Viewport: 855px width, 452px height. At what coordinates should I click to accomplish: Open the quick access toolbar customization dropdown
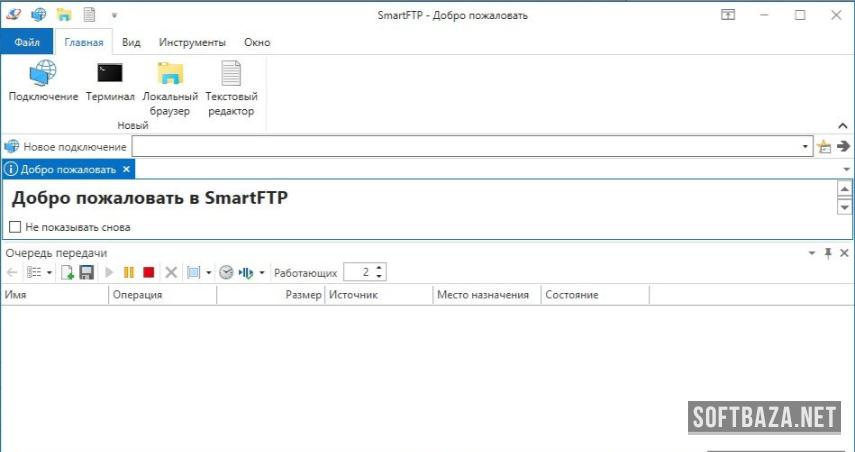tap(114, 15)
